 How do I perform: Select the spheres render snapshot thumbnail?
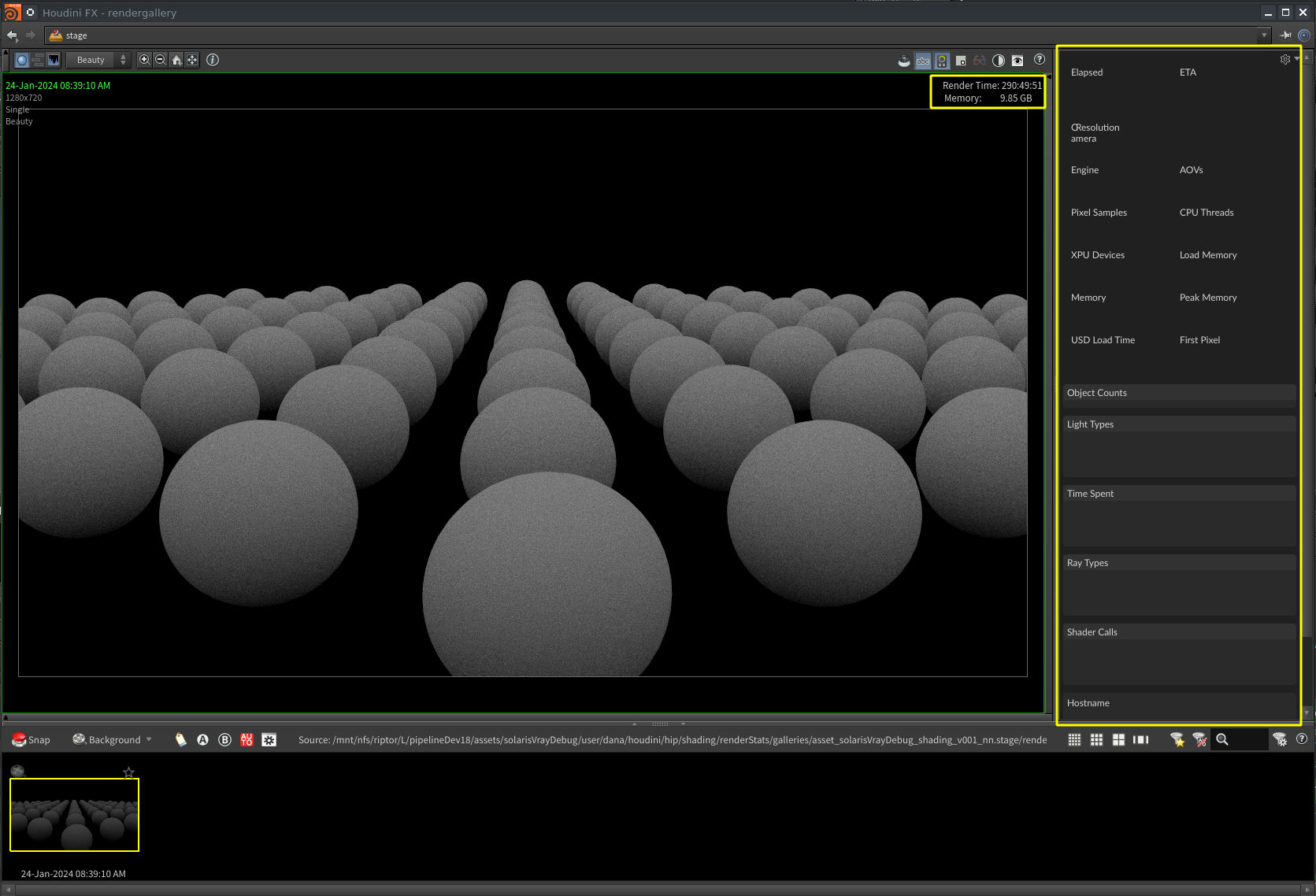[74, 815]
